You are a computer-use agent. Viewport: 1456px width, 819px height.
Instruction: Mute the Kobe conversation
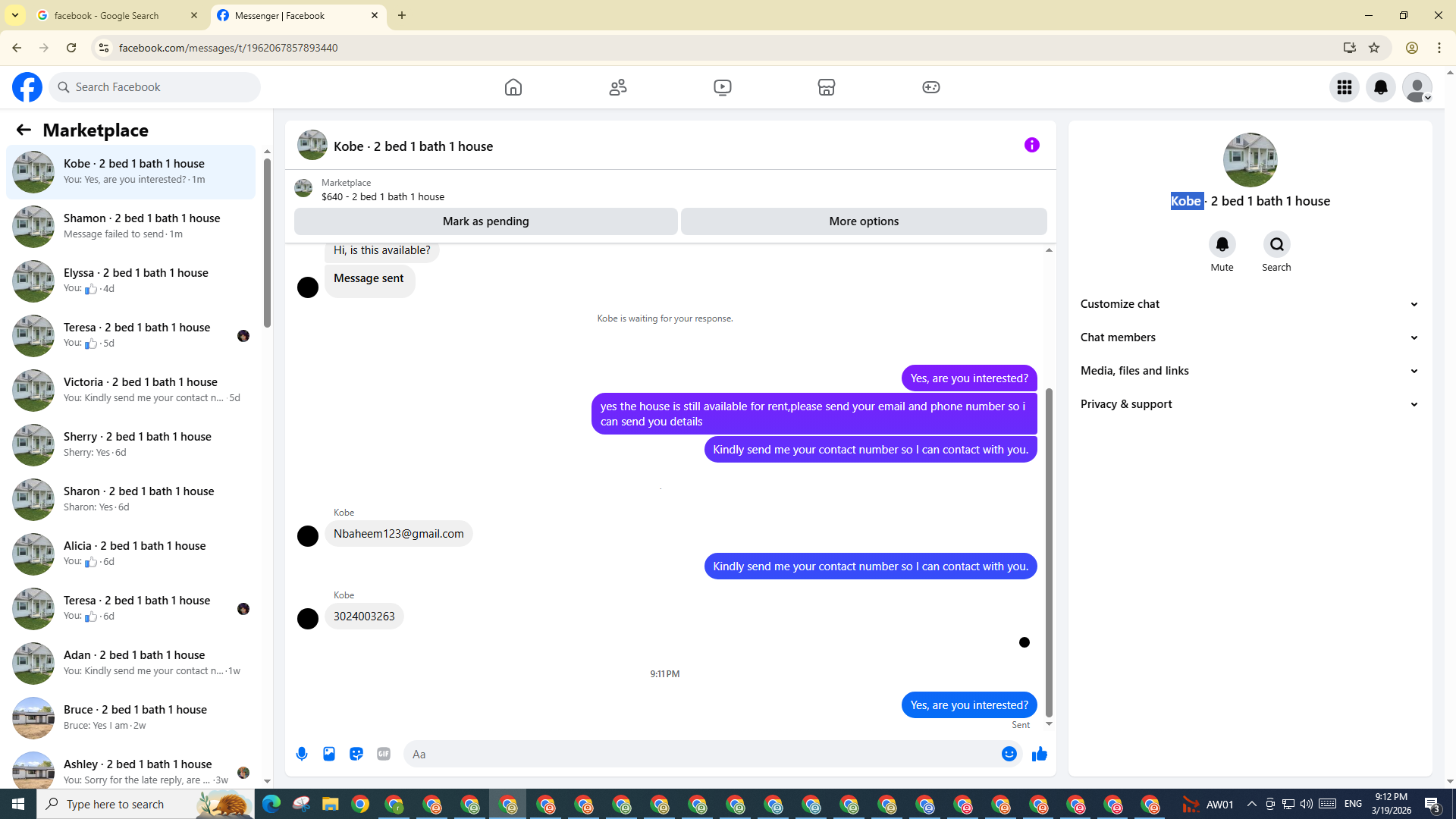point(1222,245)
